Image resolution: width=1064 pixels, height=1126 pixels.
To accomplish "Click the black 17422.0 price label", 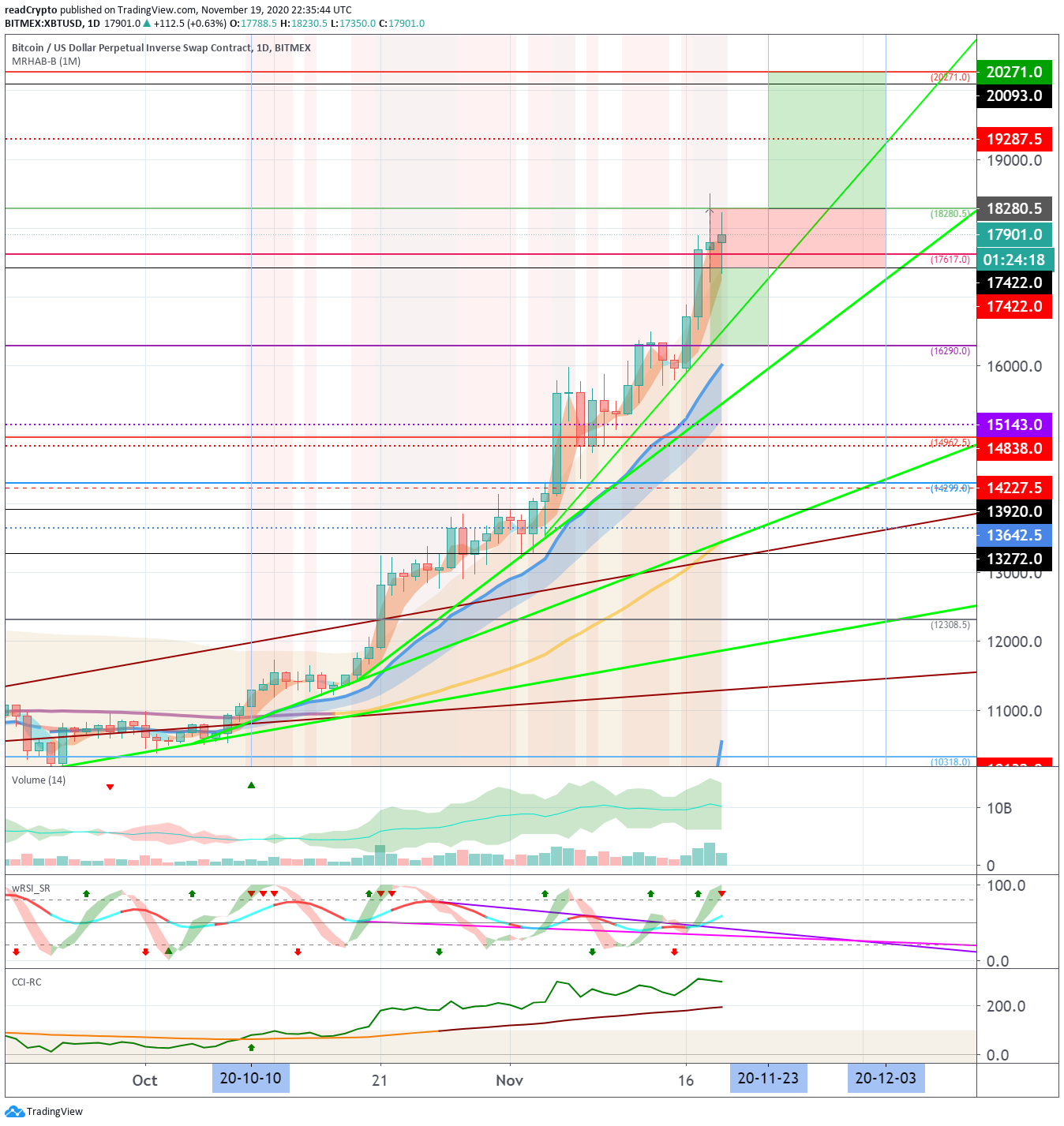I will point(1014,282).
